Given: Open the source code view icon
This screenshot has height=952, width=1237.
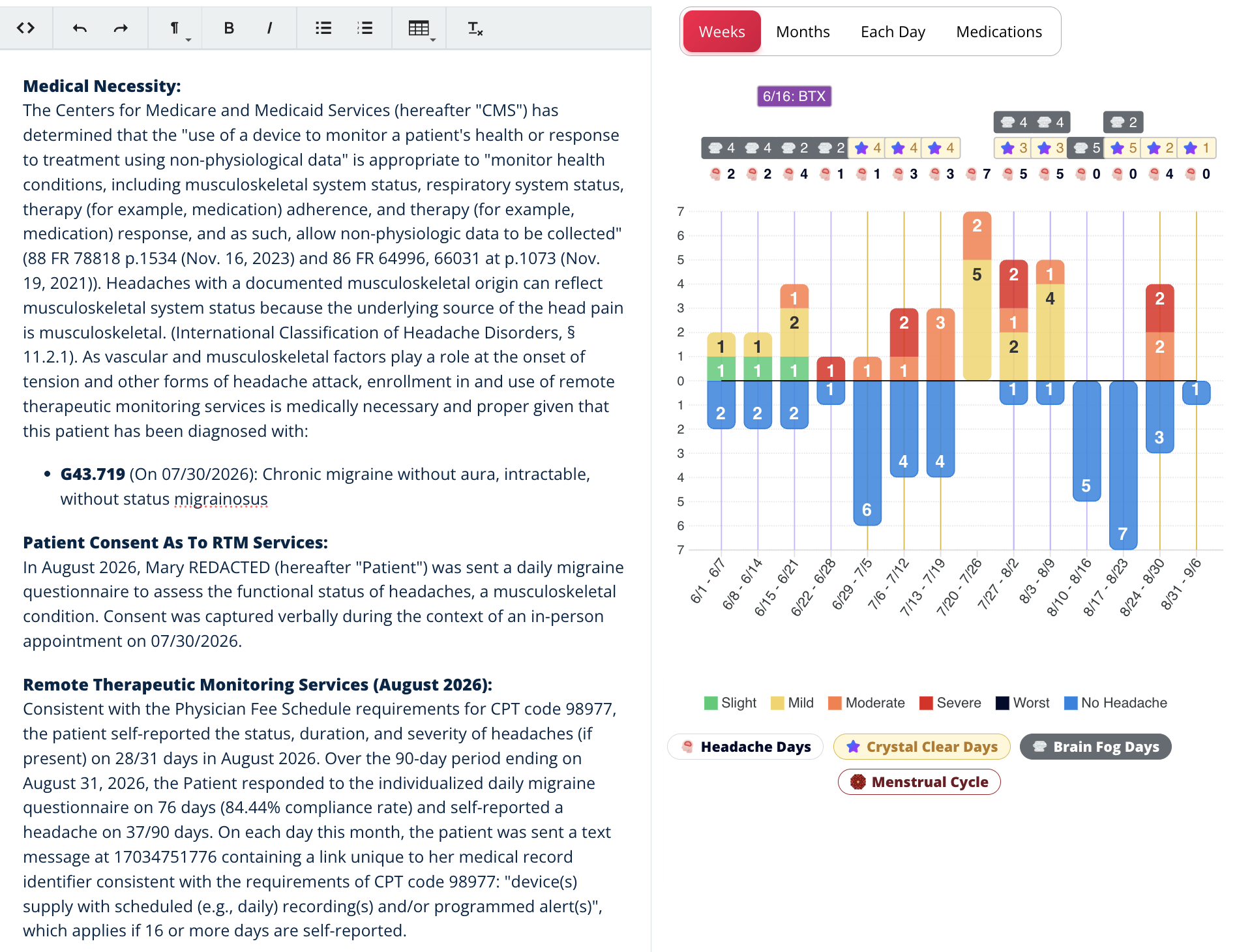Looking at the screenshot, I should [25, 28].
